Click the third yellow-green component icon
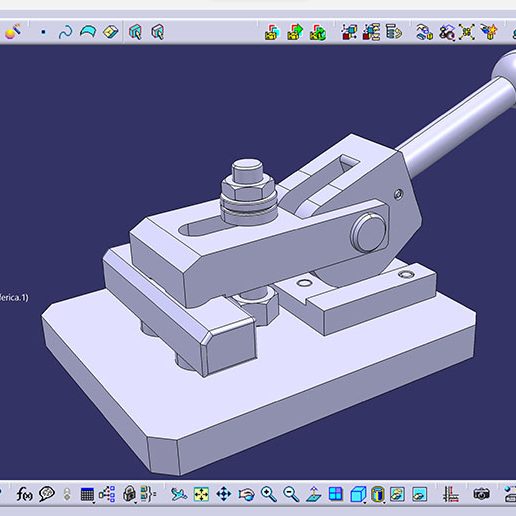Image resolution: width=516 pixels, height=516 pixels. 318,32
